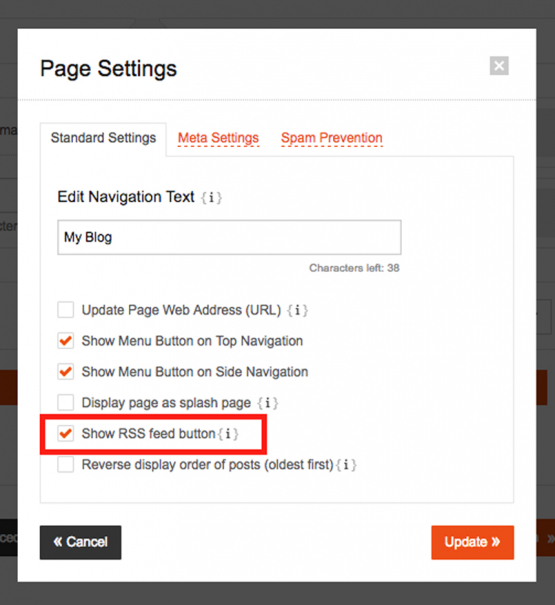
Task: Close the Page Settings dialog with X
Action: (x=499, y=66)
